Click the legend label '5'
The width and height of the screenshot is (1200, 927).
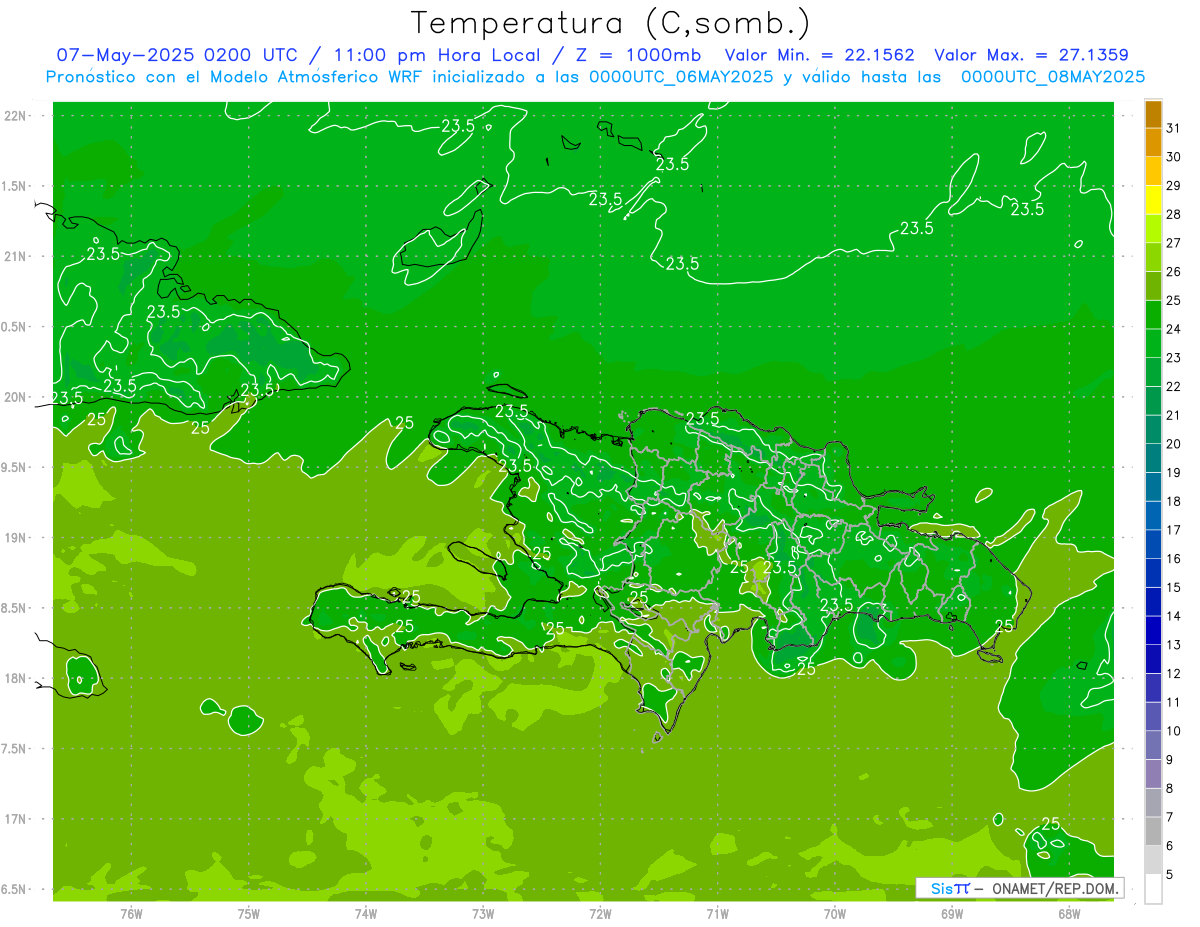(x=1170, y=875)
